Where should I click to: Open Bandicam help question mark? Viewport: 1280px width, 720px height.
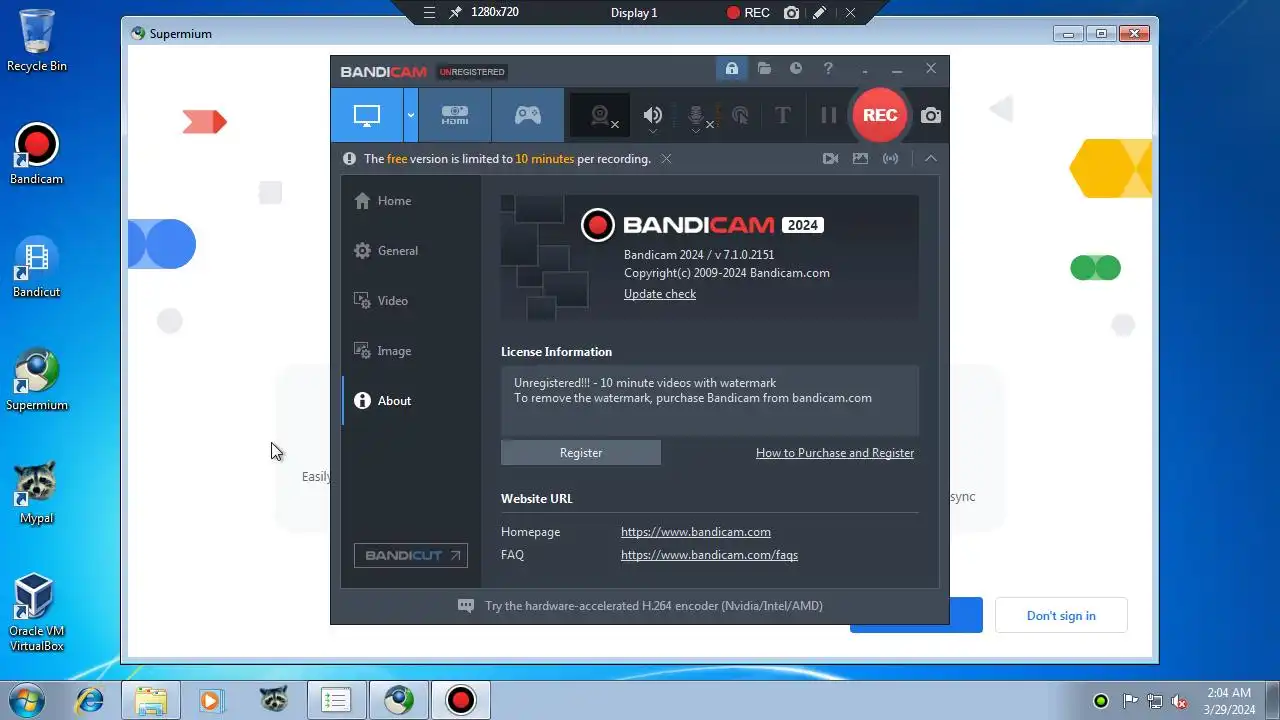(828, 69)
